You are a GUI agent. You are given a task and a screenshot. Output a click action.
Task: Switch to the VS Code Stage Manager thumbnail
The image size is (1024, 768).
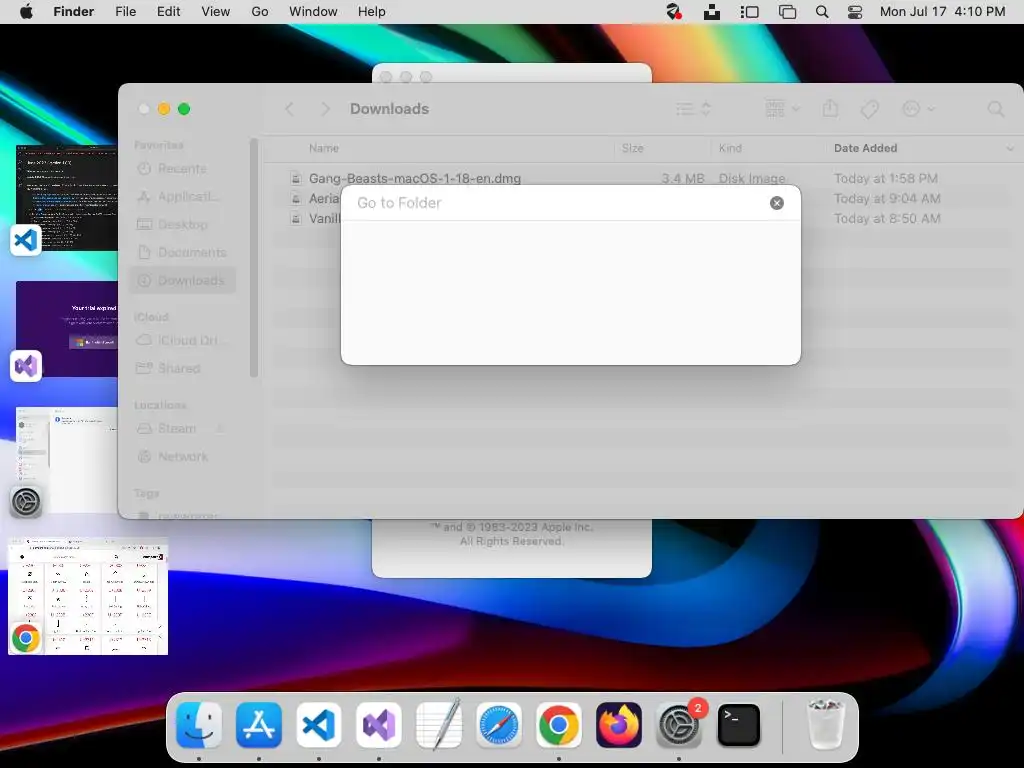tap(67, 197)
